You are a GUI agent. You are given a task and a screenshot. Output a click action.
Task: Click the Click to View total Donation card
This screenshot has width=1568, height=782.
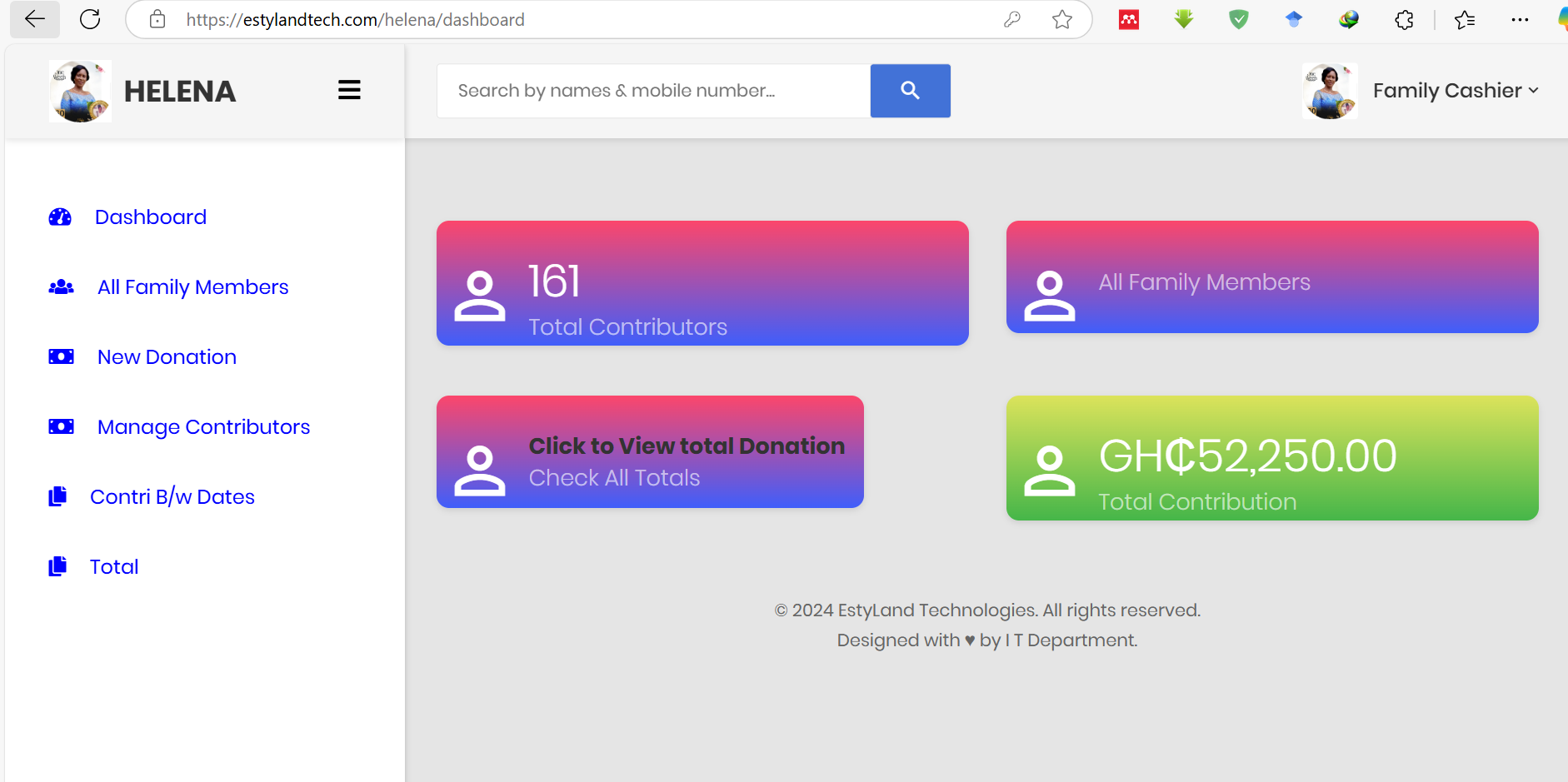pyautogui.click(x=650, y=451)
